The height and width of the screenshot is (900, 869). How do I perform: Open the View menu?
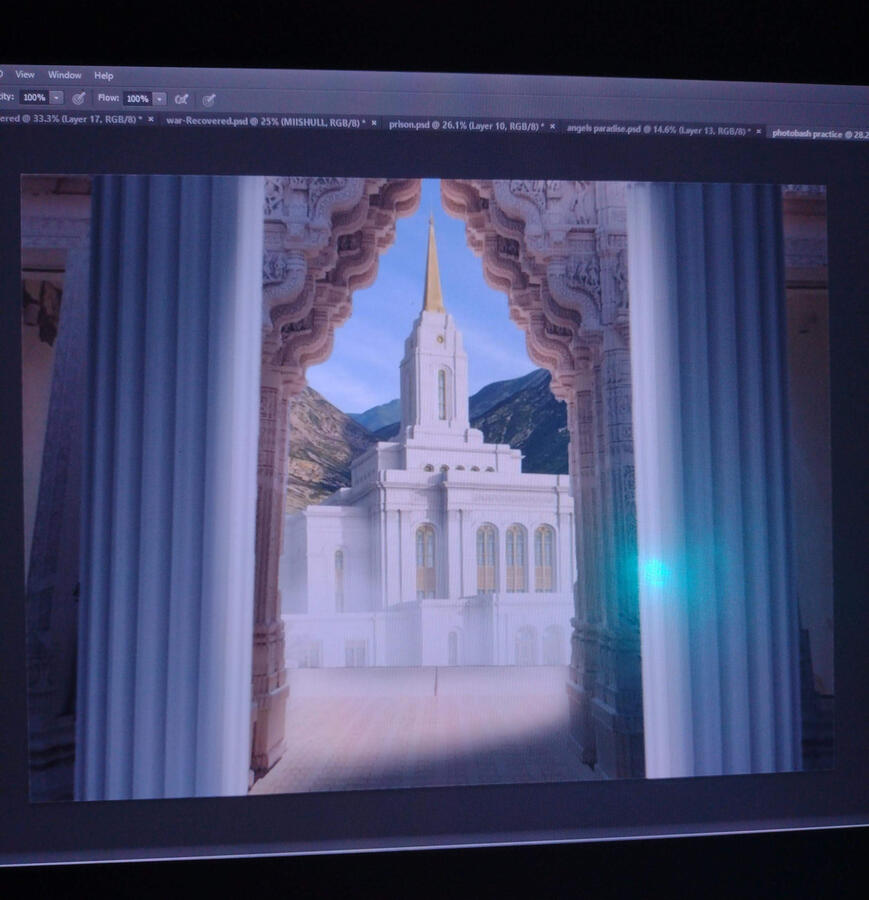click(x=25, y=75)
